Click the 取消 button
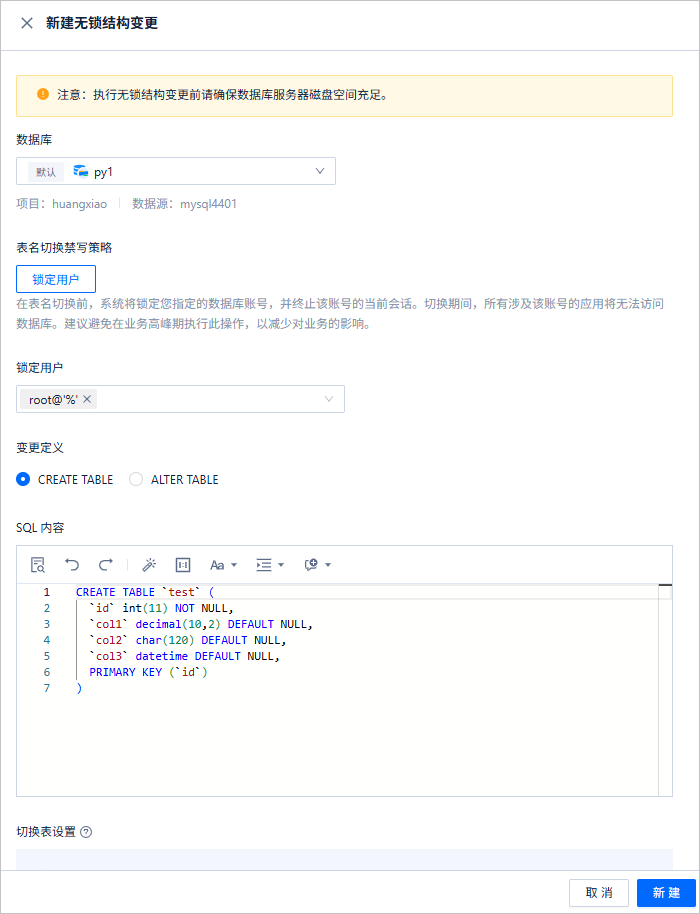 (599, 892)
